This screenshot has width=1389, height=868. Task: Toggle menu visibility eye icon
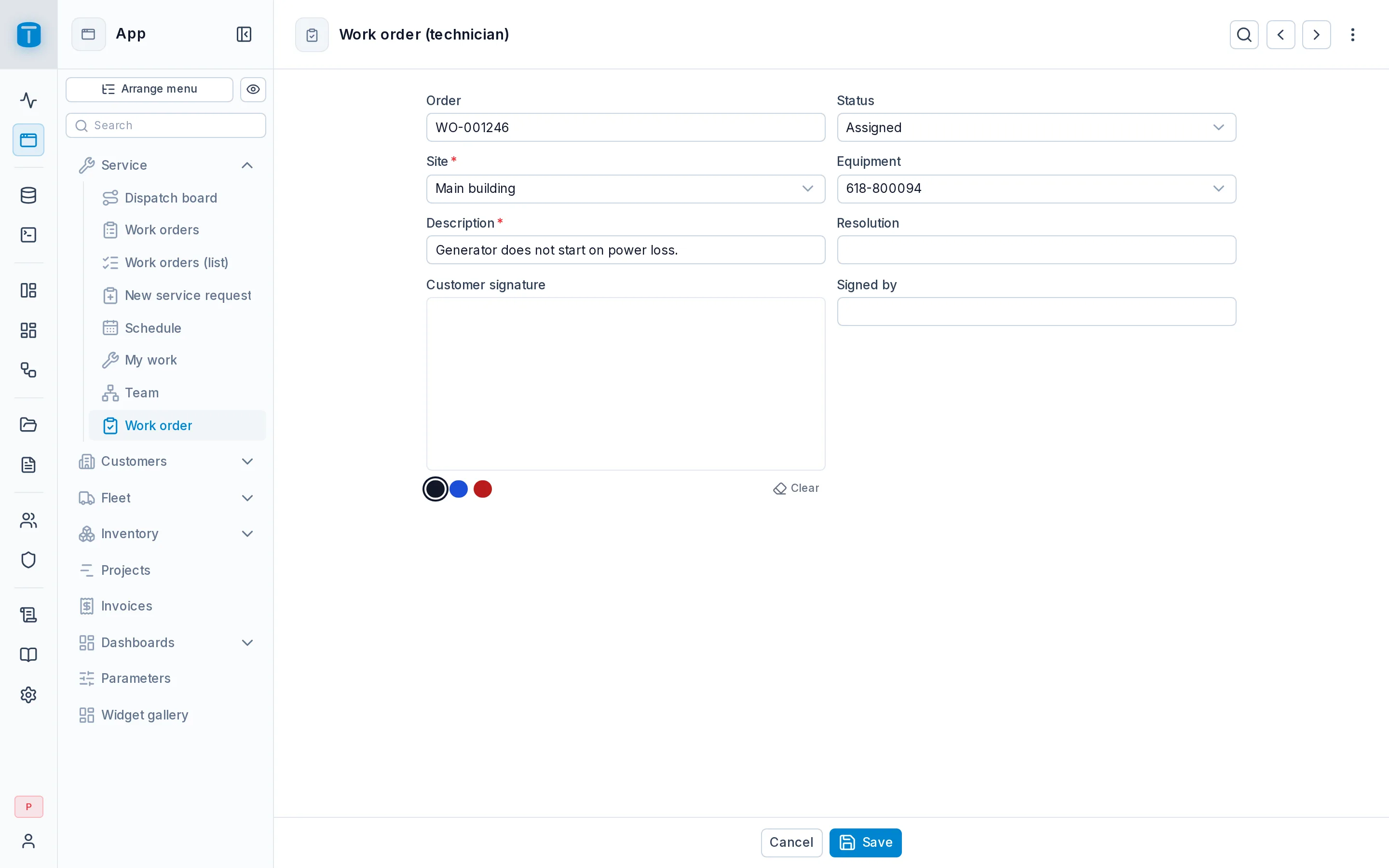click(253, 90)
